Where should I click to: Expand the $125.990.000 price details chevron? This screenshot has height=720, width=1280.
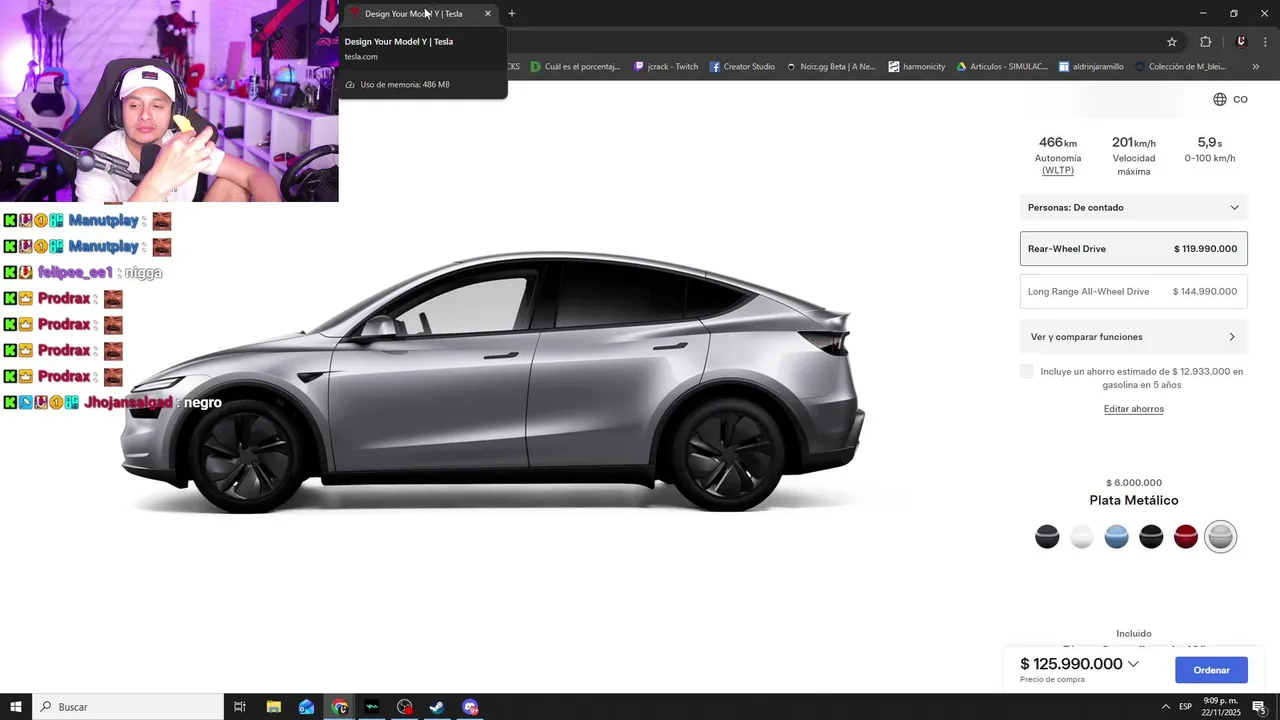(1133, 664)
